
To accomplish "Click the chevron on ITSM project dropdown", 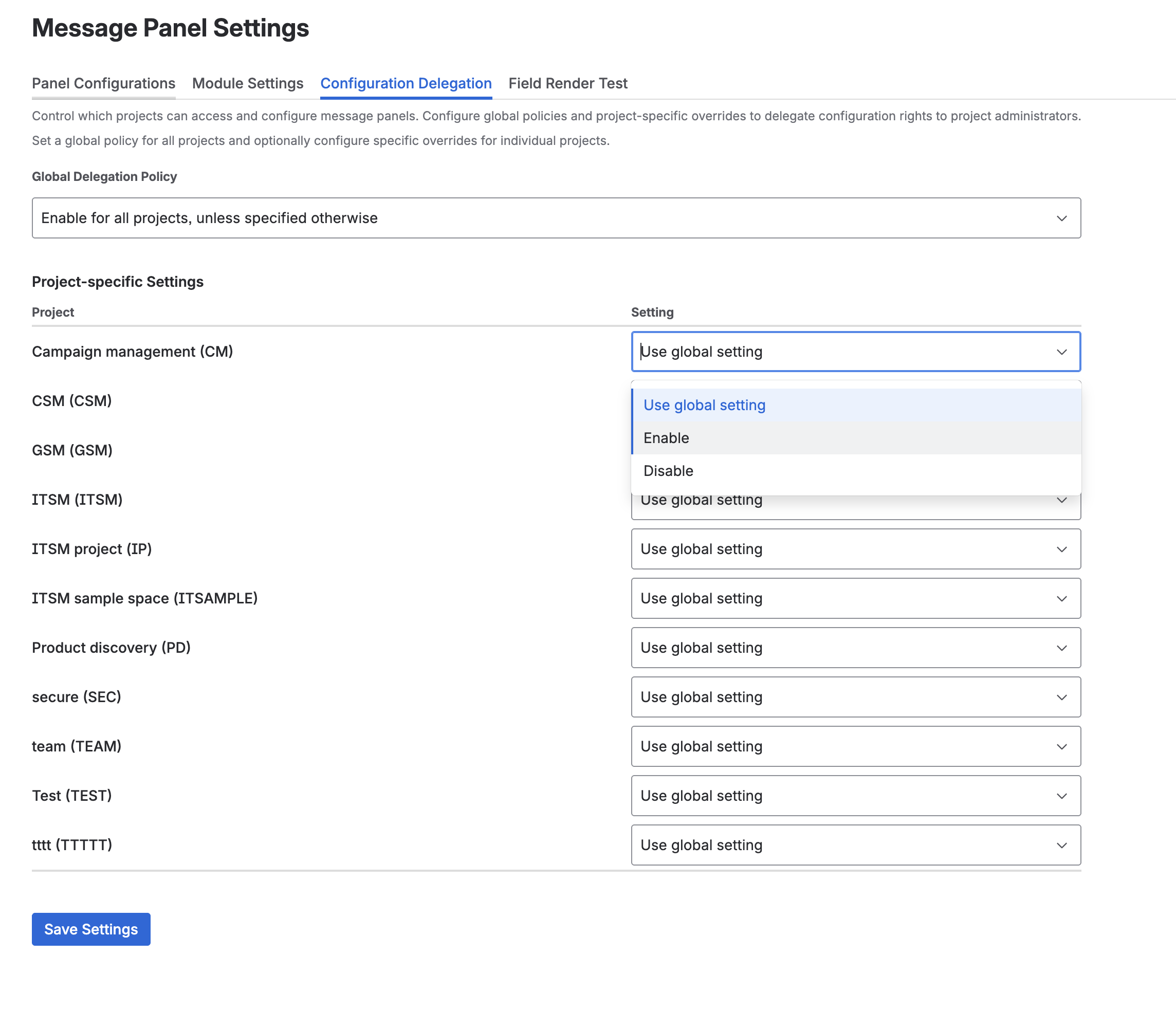I will (1062, 549).
